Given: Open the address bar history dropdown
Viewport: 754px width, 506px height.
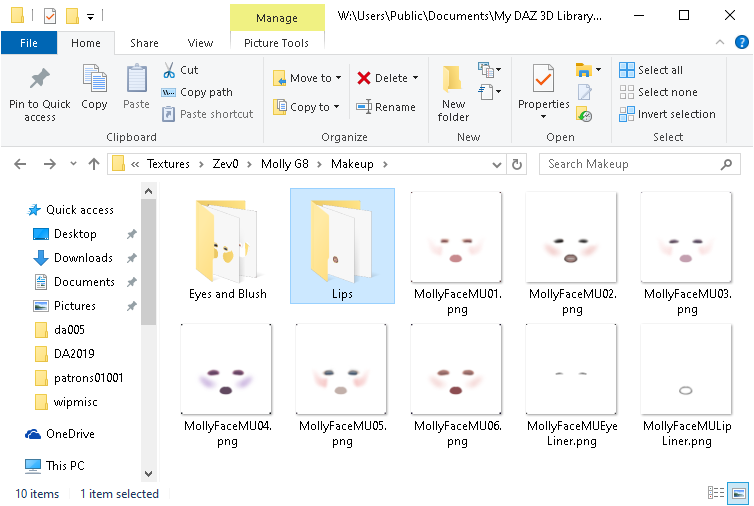Looking at the screenshot, I should point(497,164).
